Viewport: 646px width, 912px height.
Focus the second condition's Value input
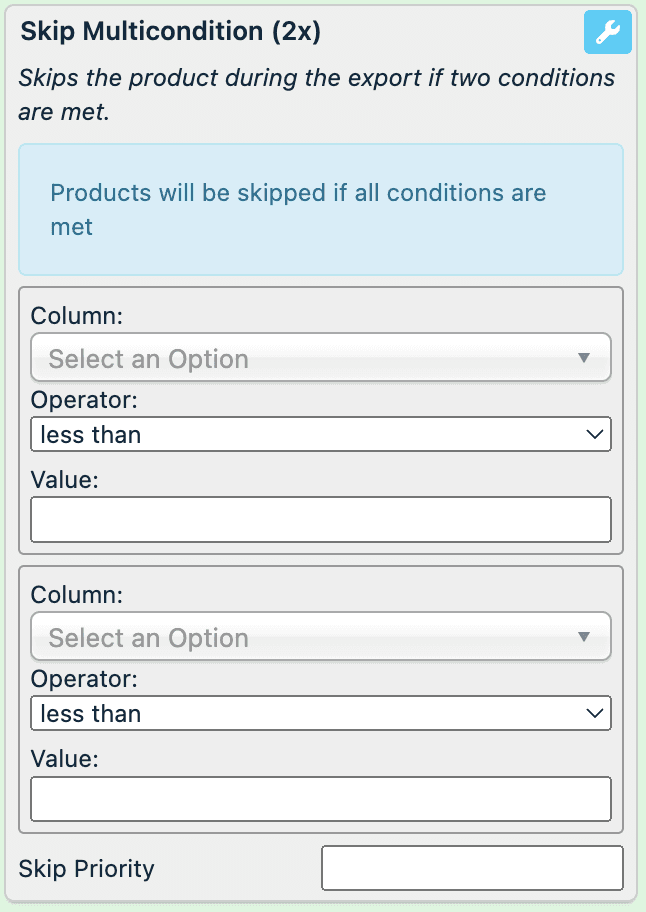[320, 799]
